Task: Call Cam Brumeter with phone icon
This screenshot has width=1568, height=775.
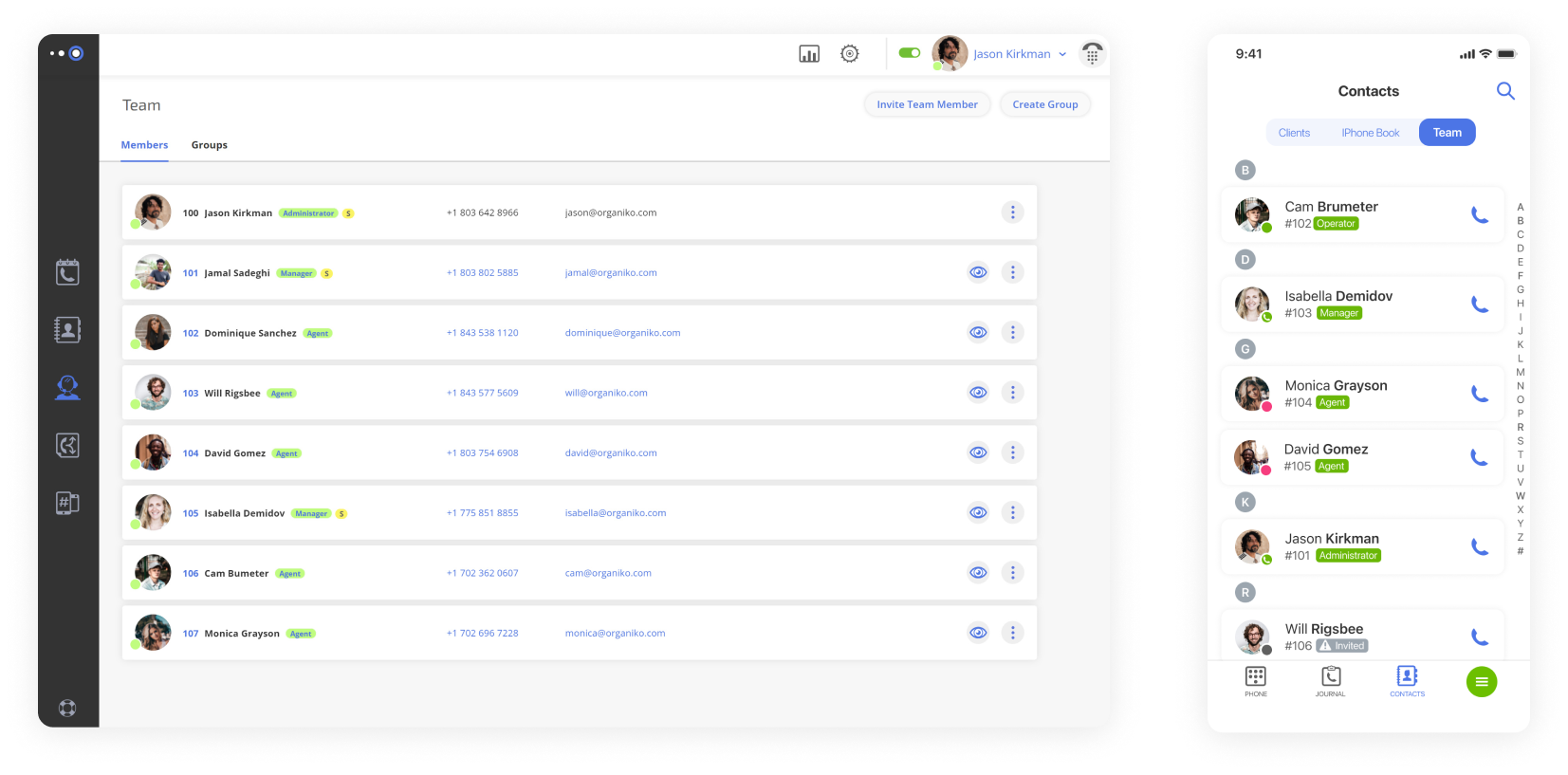Action: (x=1480, y=215)
